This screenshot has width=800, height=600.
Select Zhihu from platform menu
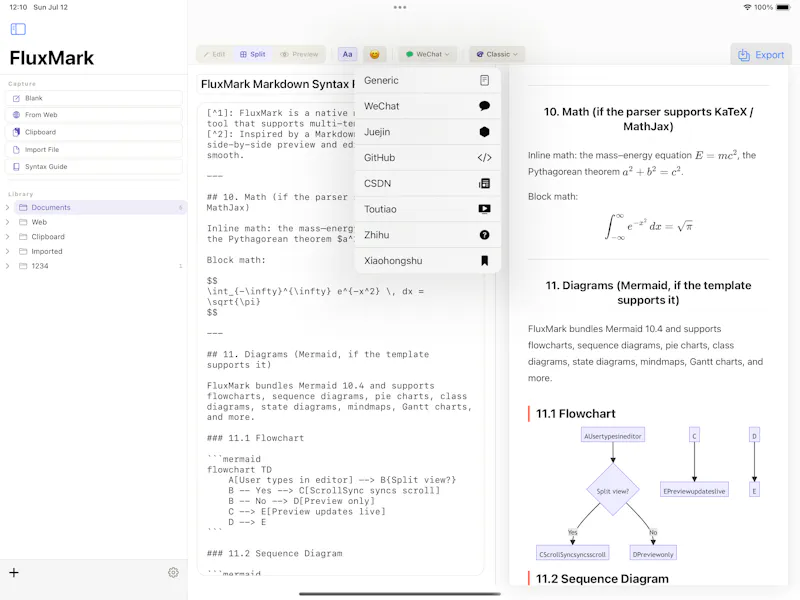click(x=427, y=235)
